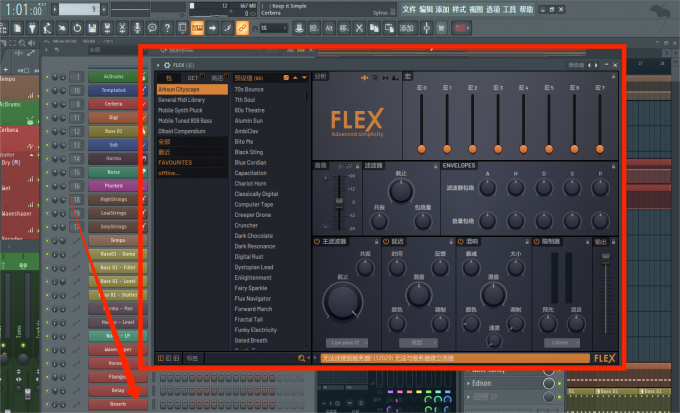680x413 pixels.
Task: Toggle the 限制器 power button
Action: [538, 241]
